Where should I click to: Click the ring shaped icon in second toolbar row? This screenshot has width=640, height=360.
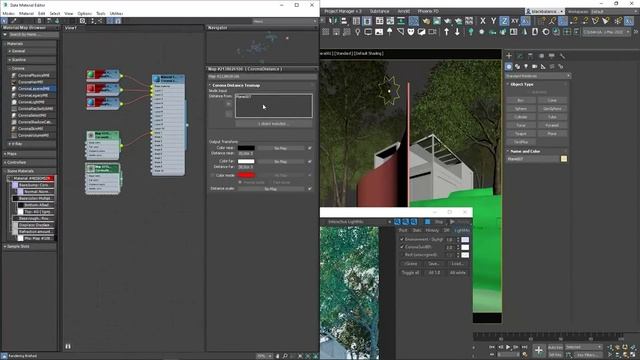pyautogui.click(x=546, y=32)
